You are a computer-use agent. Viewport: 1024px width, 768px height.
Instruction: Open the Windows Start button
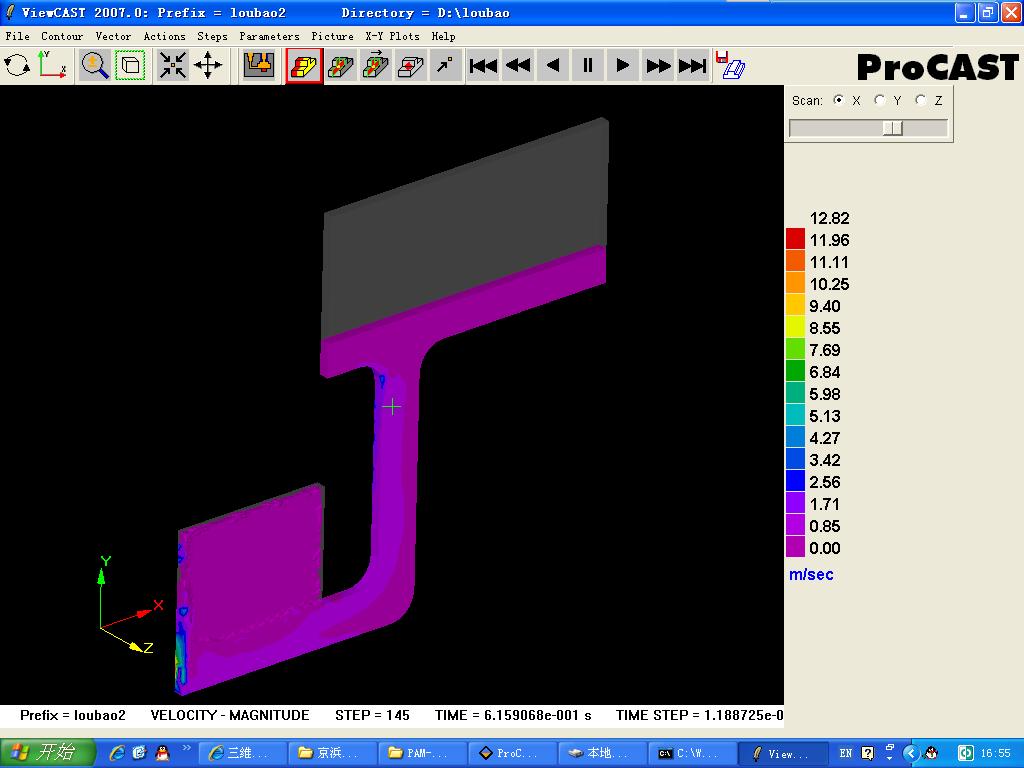(x=48, y=753)
